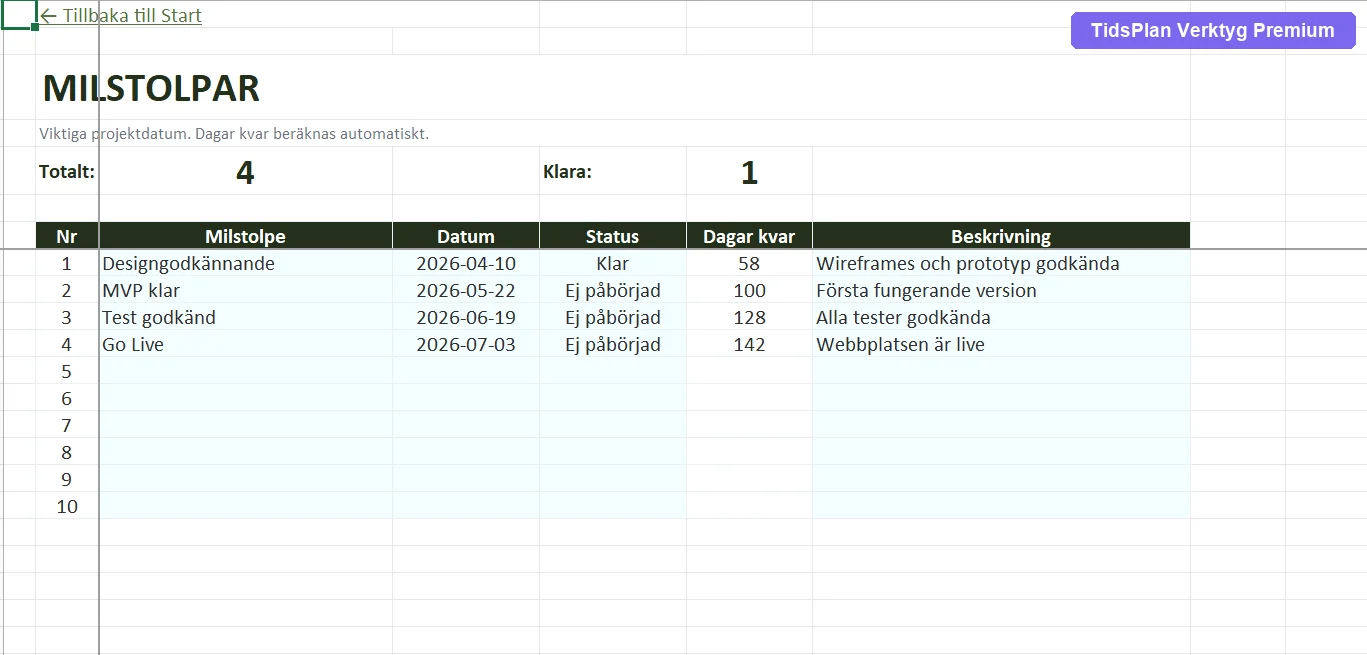Click the Totalt count value 4
Screen dimensions: 1367x655
[x=245, y=172]
